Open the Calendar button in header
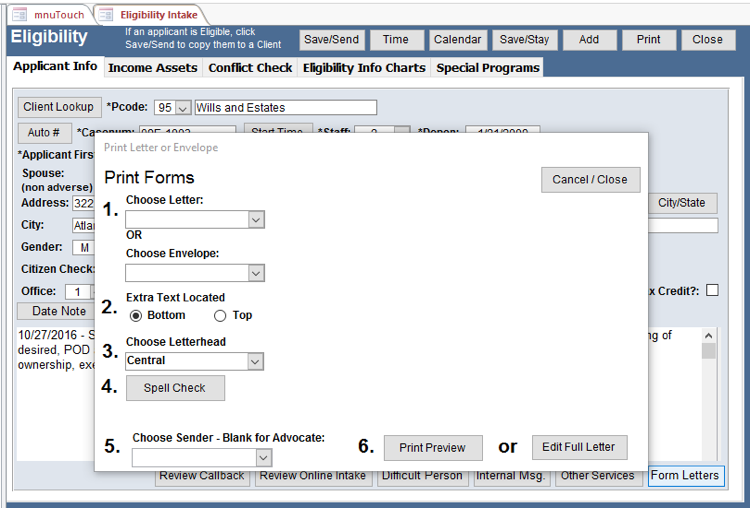Viewport: 750px width, 508px height. [458, 40]
